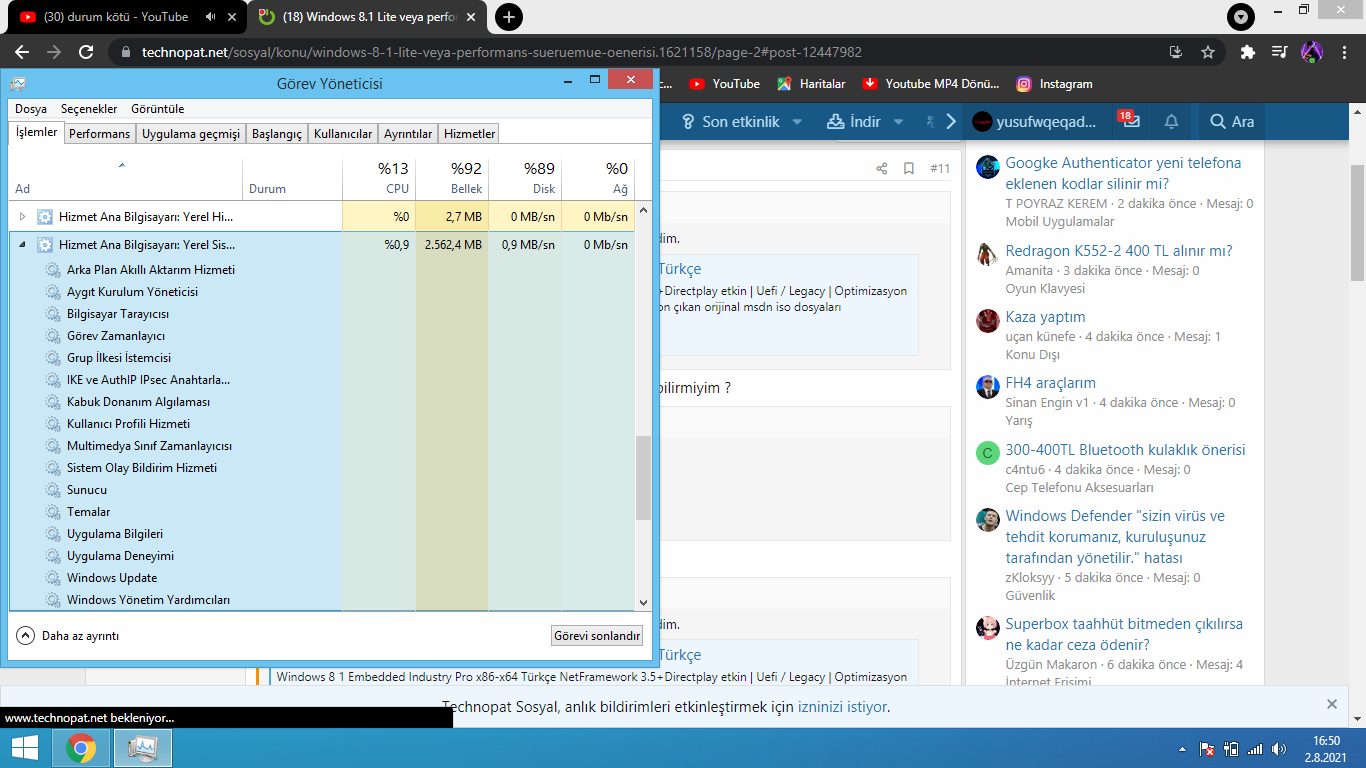Click the 2.562,4 MB memory value
Screen dimensions: 1366x768
(453, 244)
